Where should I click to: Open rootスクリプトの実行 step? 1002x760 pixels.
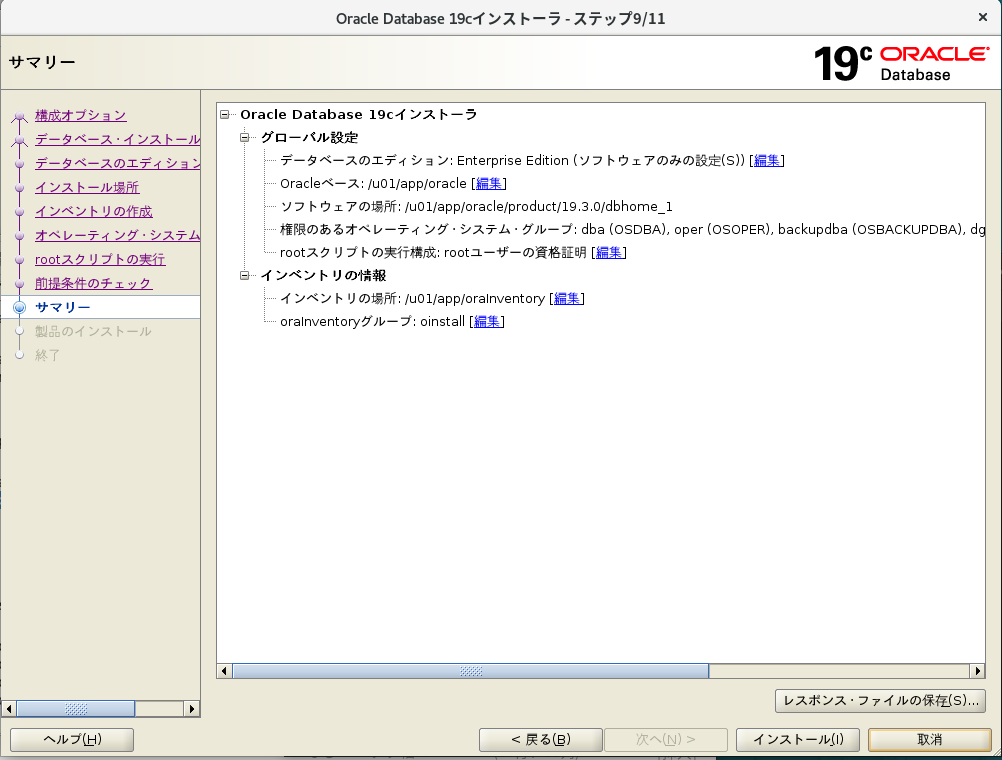click(x=100, y=259)
